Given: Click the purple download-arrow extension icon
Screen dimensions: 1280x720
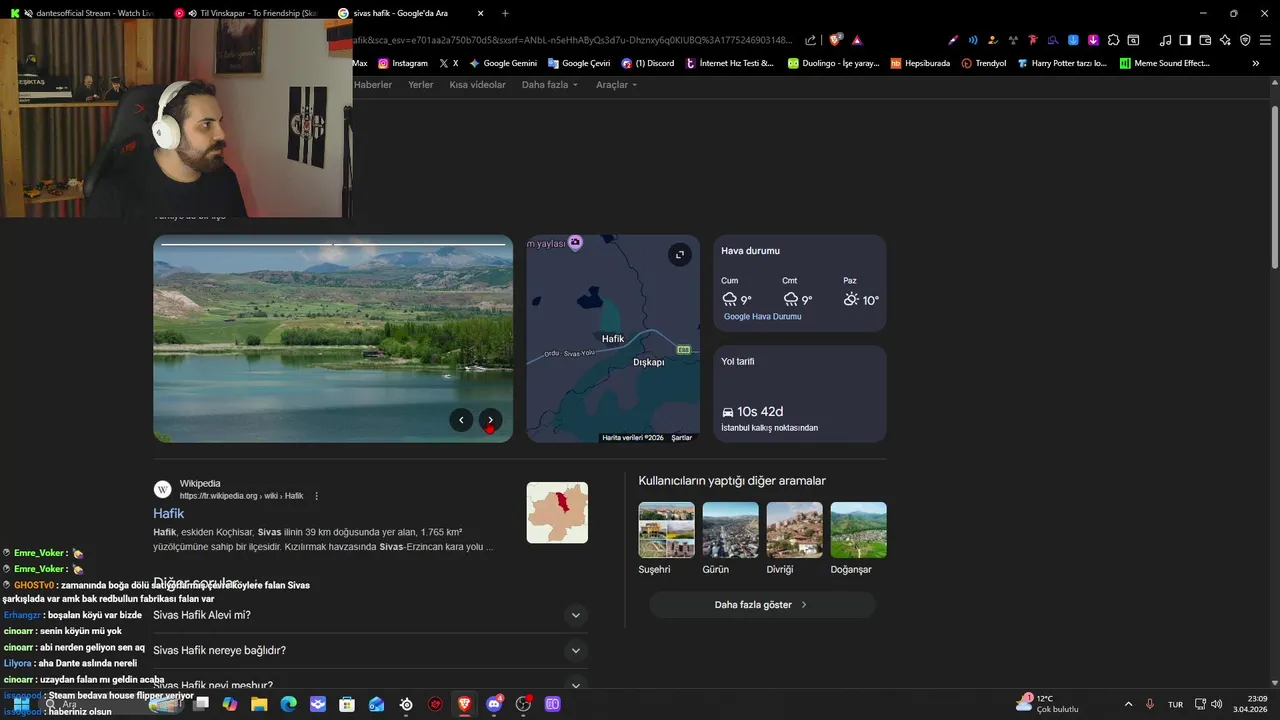Looking at the screenshot, I should pyautogui.click(x=1093, y=40).
